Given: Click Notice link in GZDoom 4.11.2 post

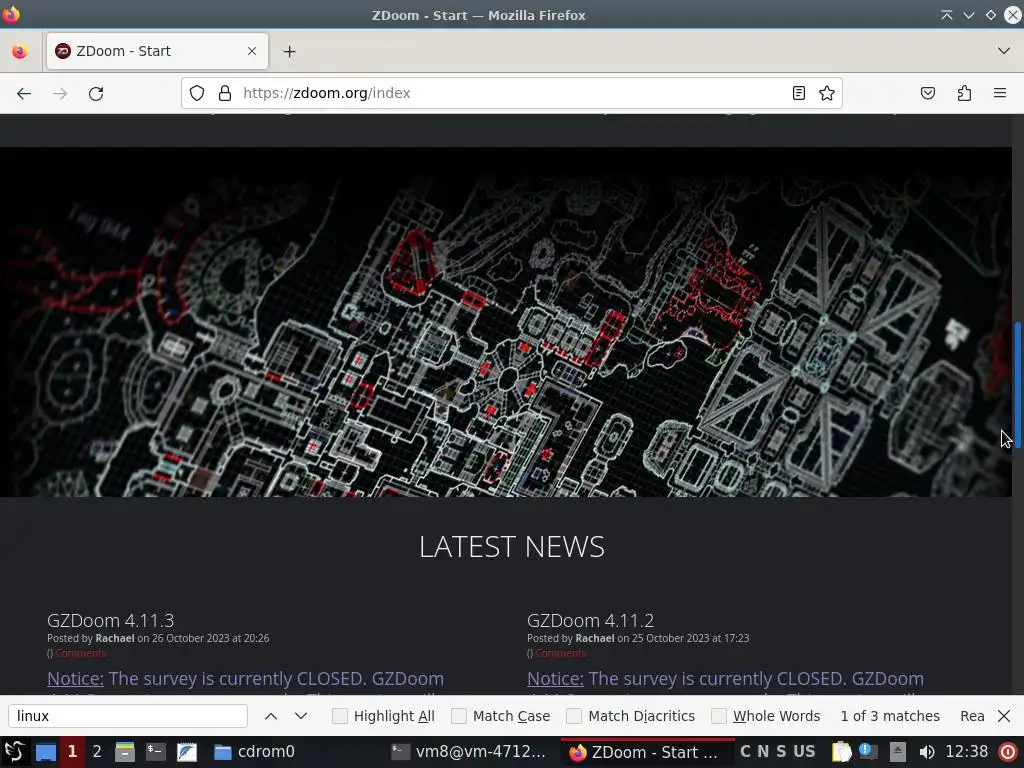Looking at the screenshot, I should [x=555, y=679].
